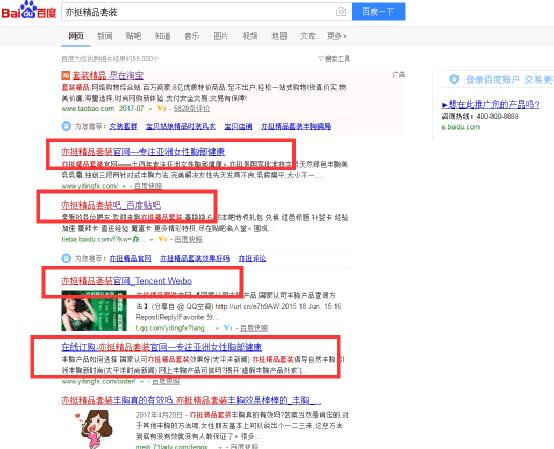The height and width of the screenshot is (449, 554).
Task: Click the e.baidu.com URL text
Action: point(461,127)
